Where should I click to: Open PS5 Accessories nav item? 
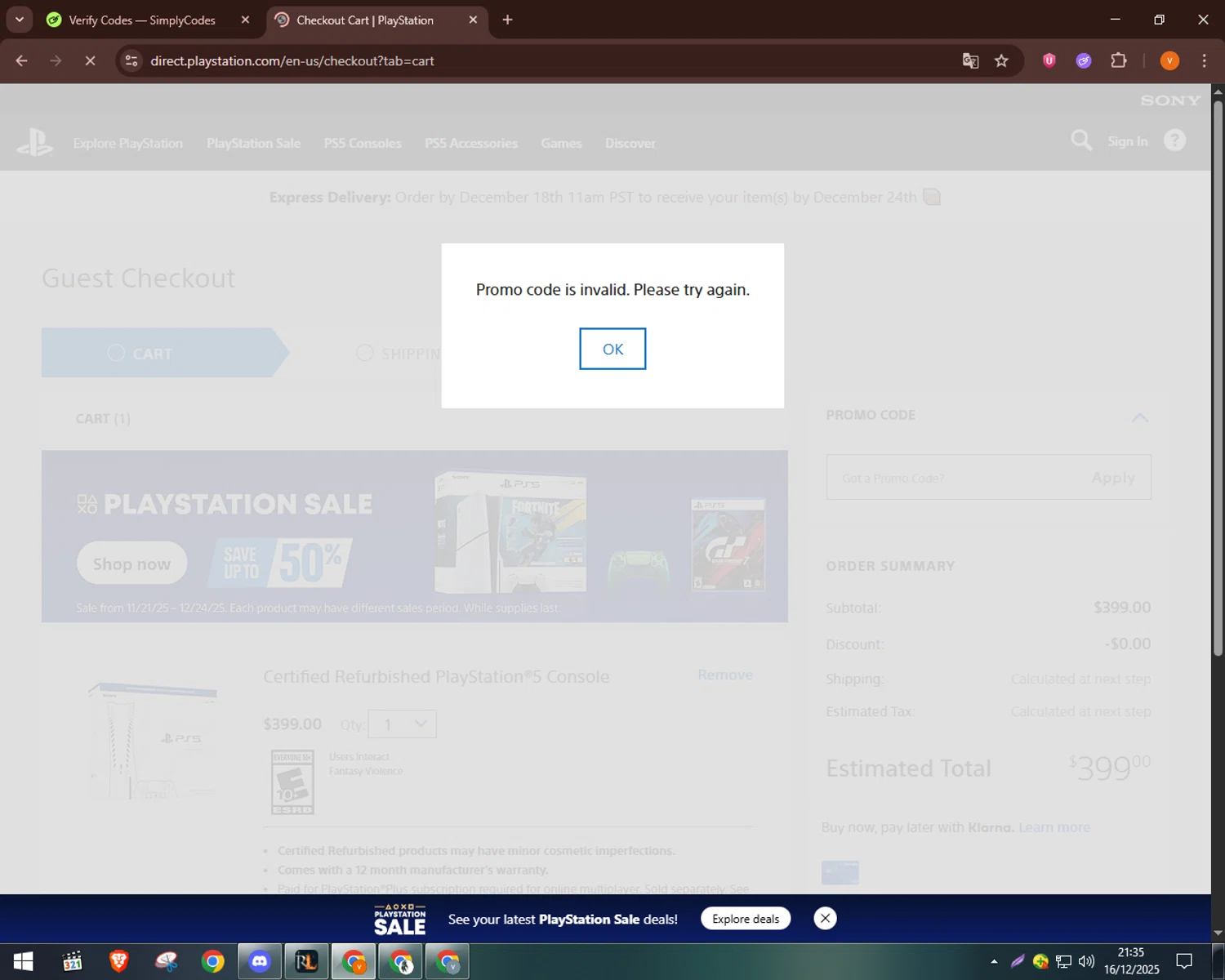471,143
